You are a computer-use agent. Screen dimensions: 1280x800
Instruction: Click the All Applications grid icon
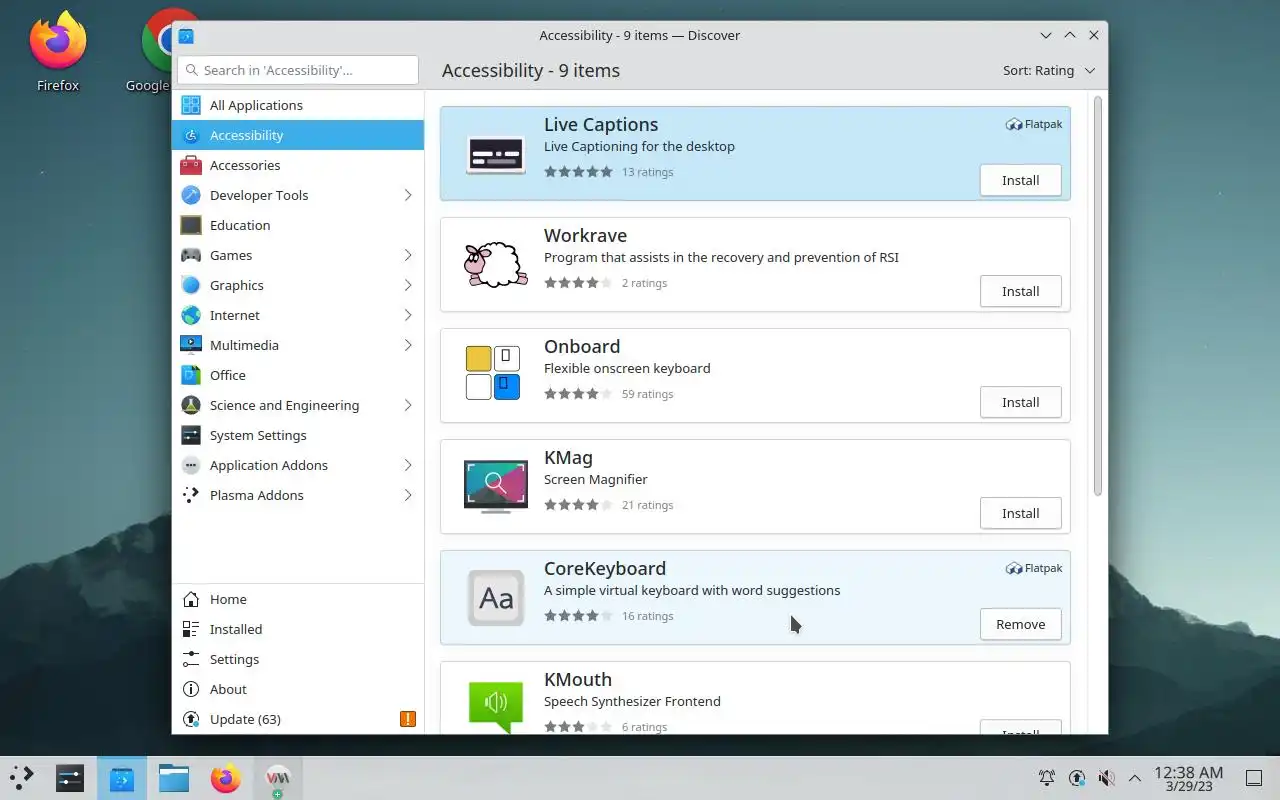191,105
